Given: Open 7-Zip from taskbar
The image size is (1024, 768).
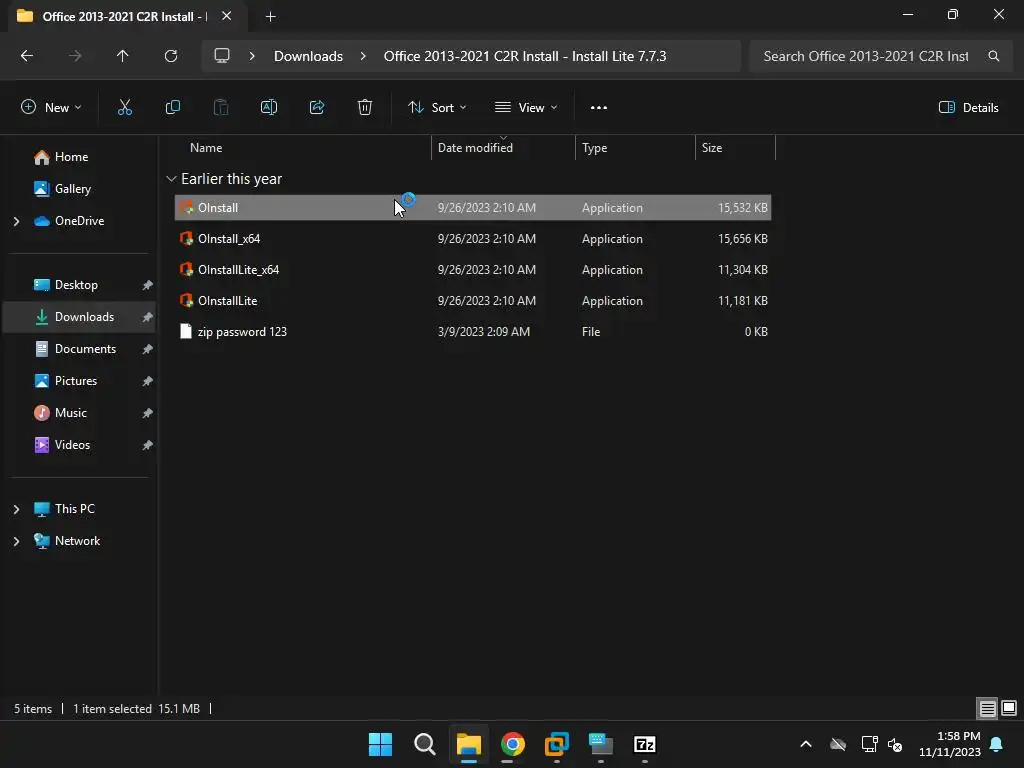Looking at the screenshot, I should pos(645,744).
